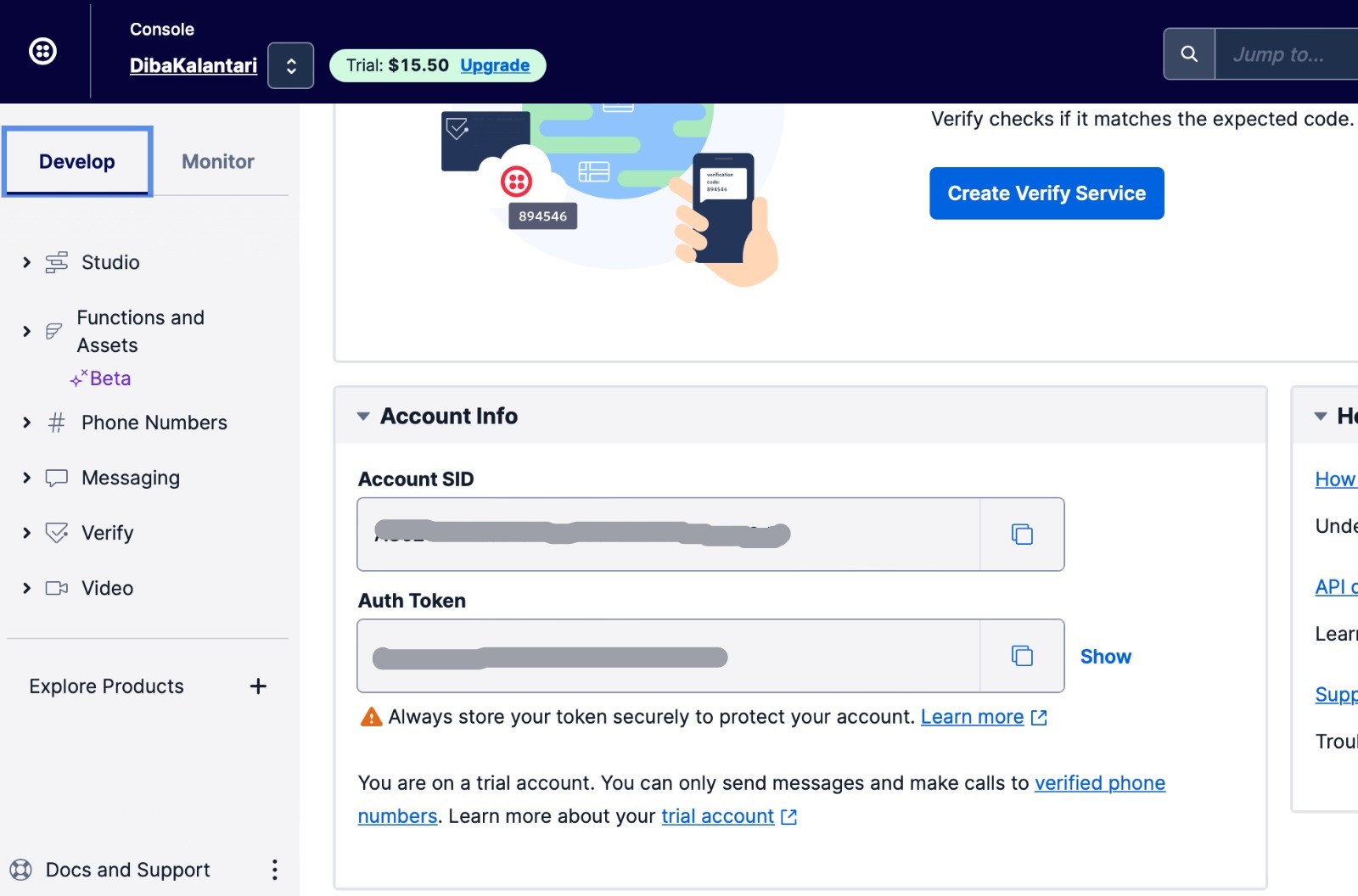Click Create Verify Service button
Image resolution: width=1358 pixels, height=896 pixels.
[x=1047, y=193]
